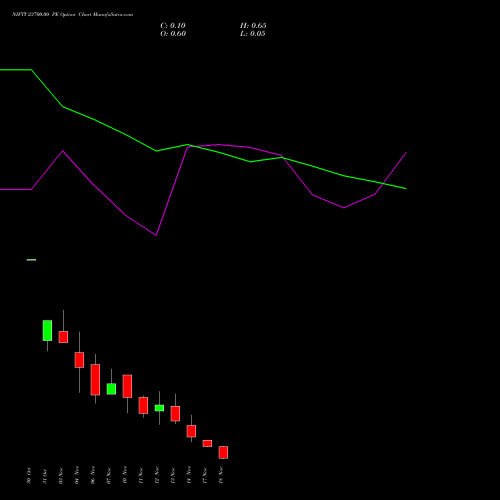The height and width of the screenshot is (500, 500).
Task: Select the tall red candle above 06 Nov
Action: 95,380
